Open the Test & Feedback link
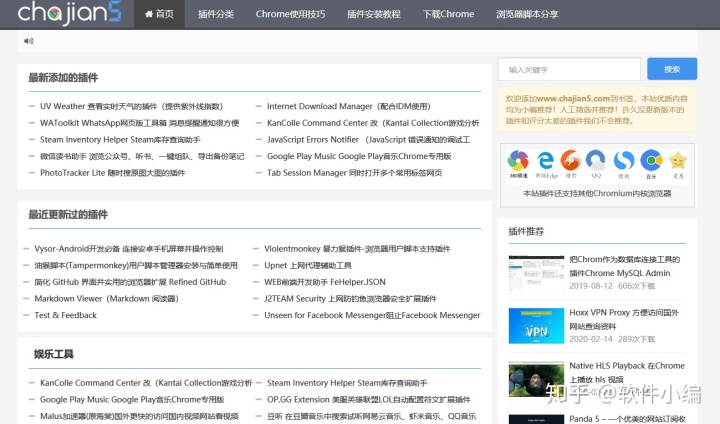 click(x=66, y=315)
